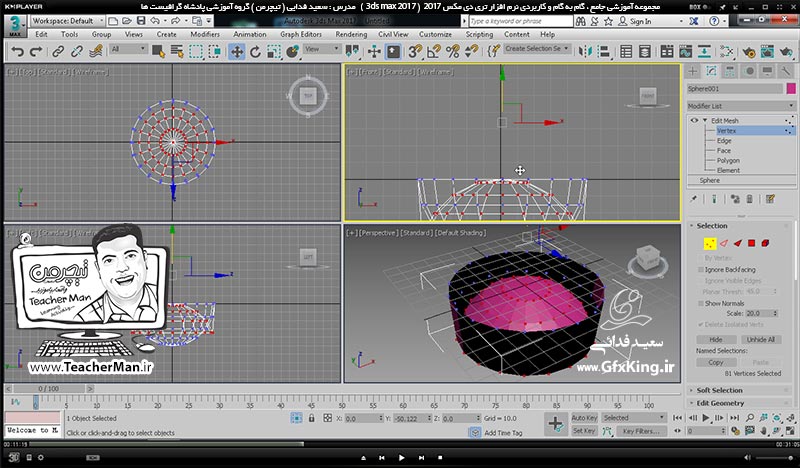Click the Rectangular Selection Region icon
The width and height of the screenshot is (800, 468).
point(196,52)
